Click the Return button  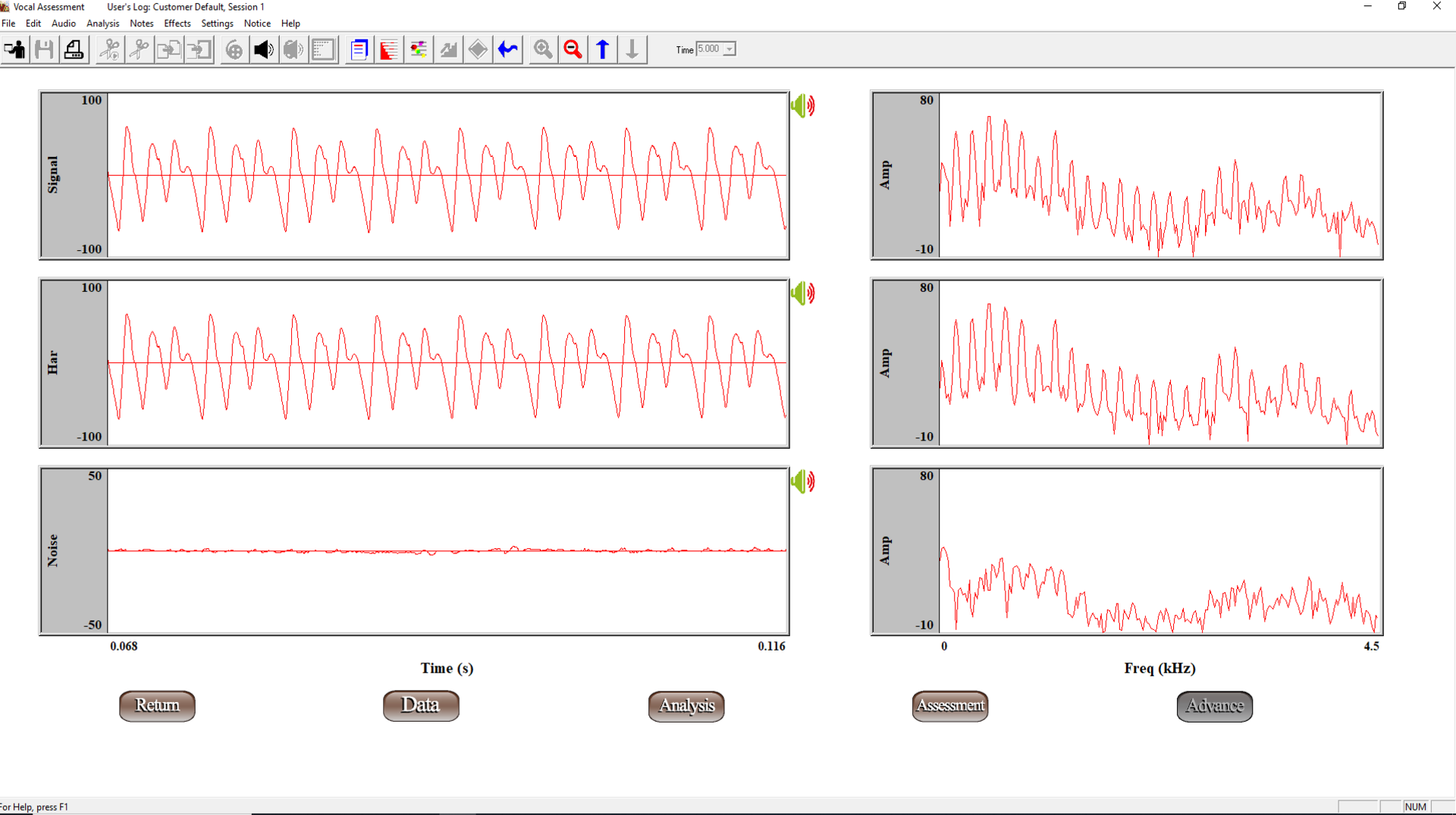pyautogui.click(x=157, y=706)
